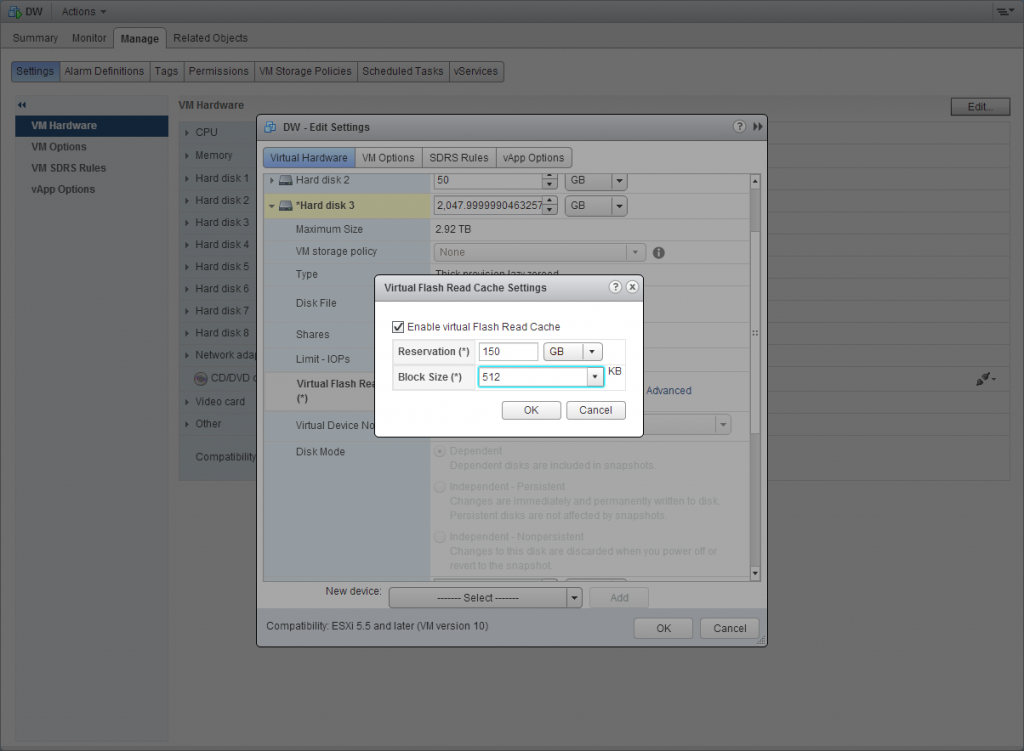The image size is (1024, 751).
Task: Uncheck Enable virtual Flash Read Cache
Action: (x=398, y=326)
